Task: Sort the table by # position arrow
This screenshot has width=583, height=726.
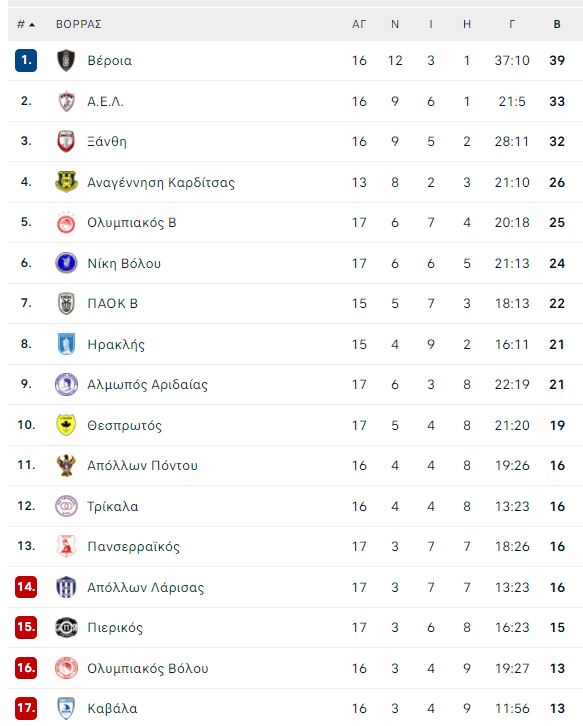Action: (x=26, y=24)
